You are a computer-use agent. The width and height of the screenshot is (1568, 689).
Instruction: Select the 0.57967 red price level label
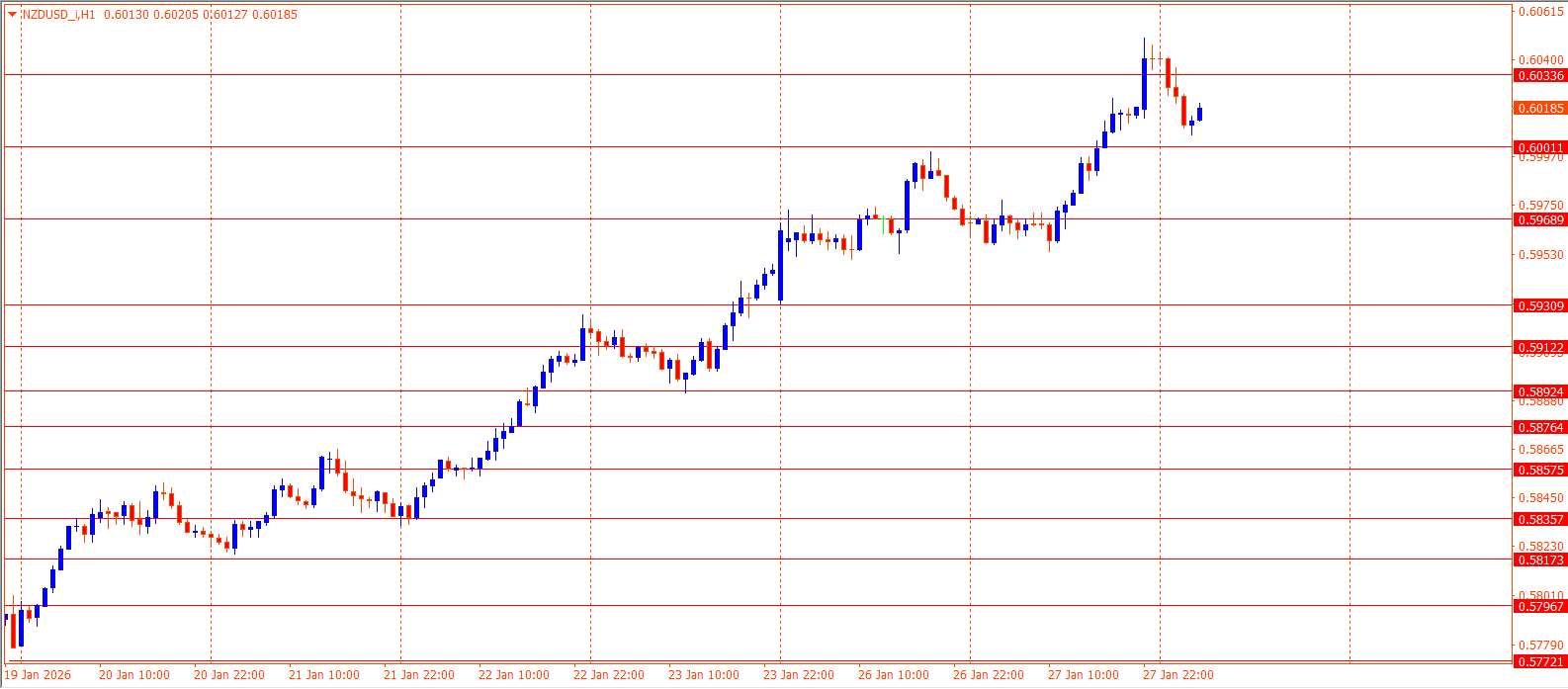tap(1540, 606)
